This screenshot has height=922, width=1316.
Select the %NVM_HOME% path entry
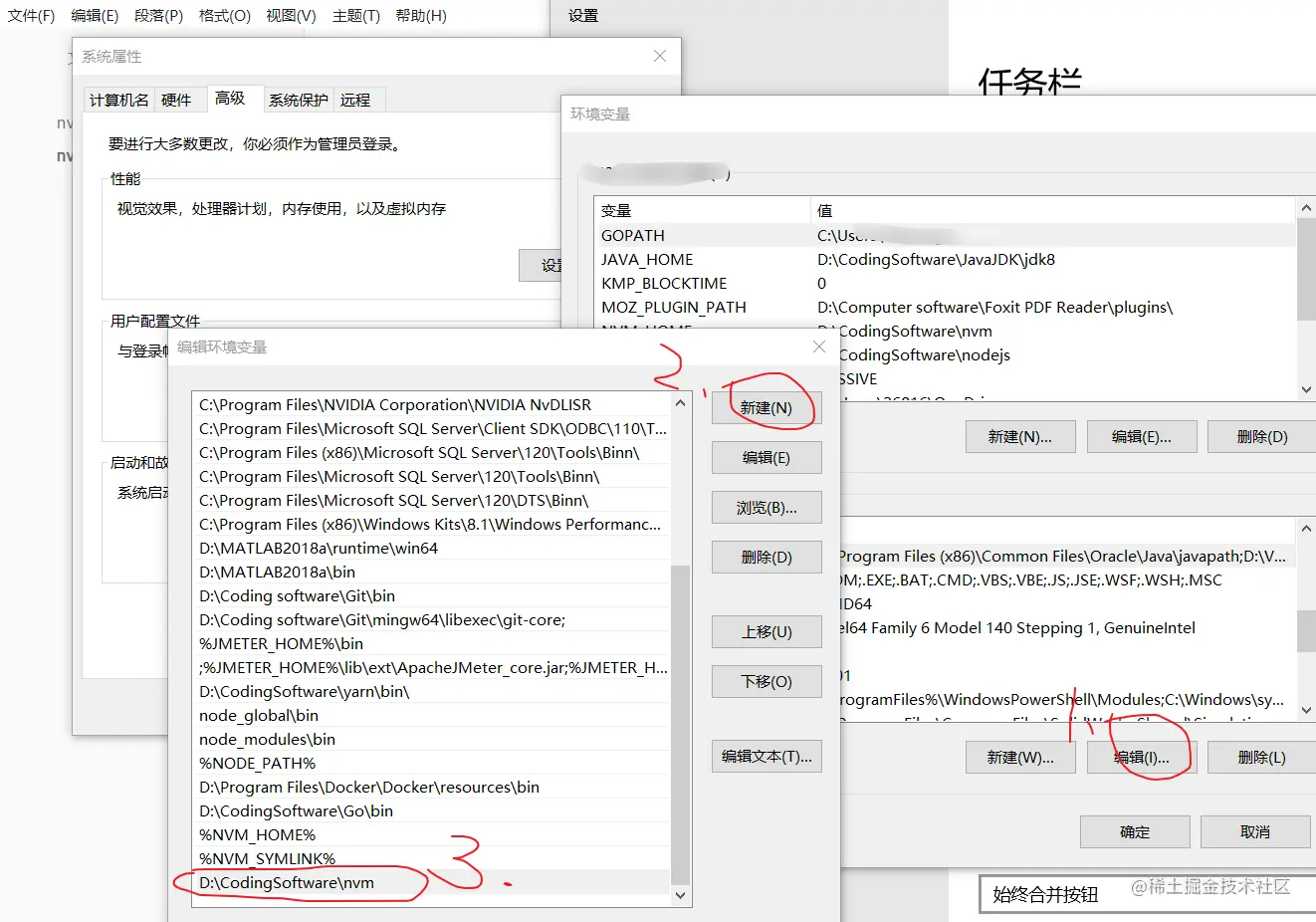[x=432, y=835]
